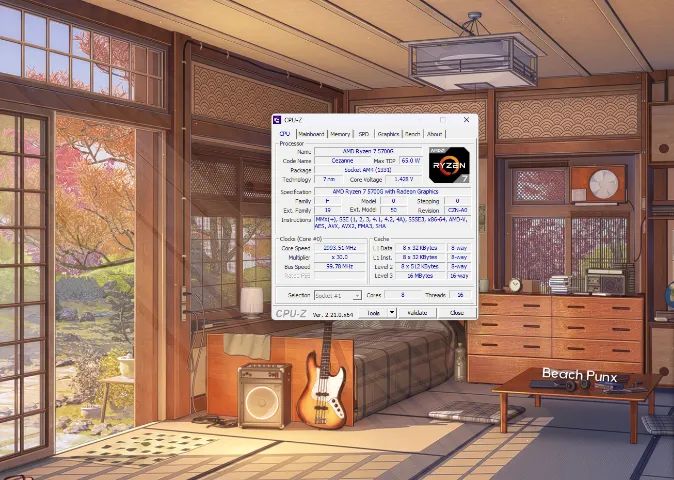Click the Tools button
The height and width of the screenshot is (480, 674).
pos(374,313)
